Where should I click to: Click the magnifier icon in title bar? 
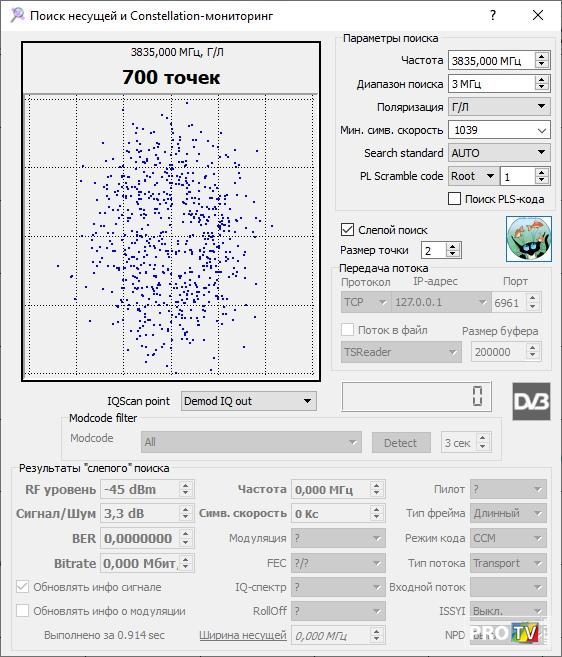pos(17,15)
